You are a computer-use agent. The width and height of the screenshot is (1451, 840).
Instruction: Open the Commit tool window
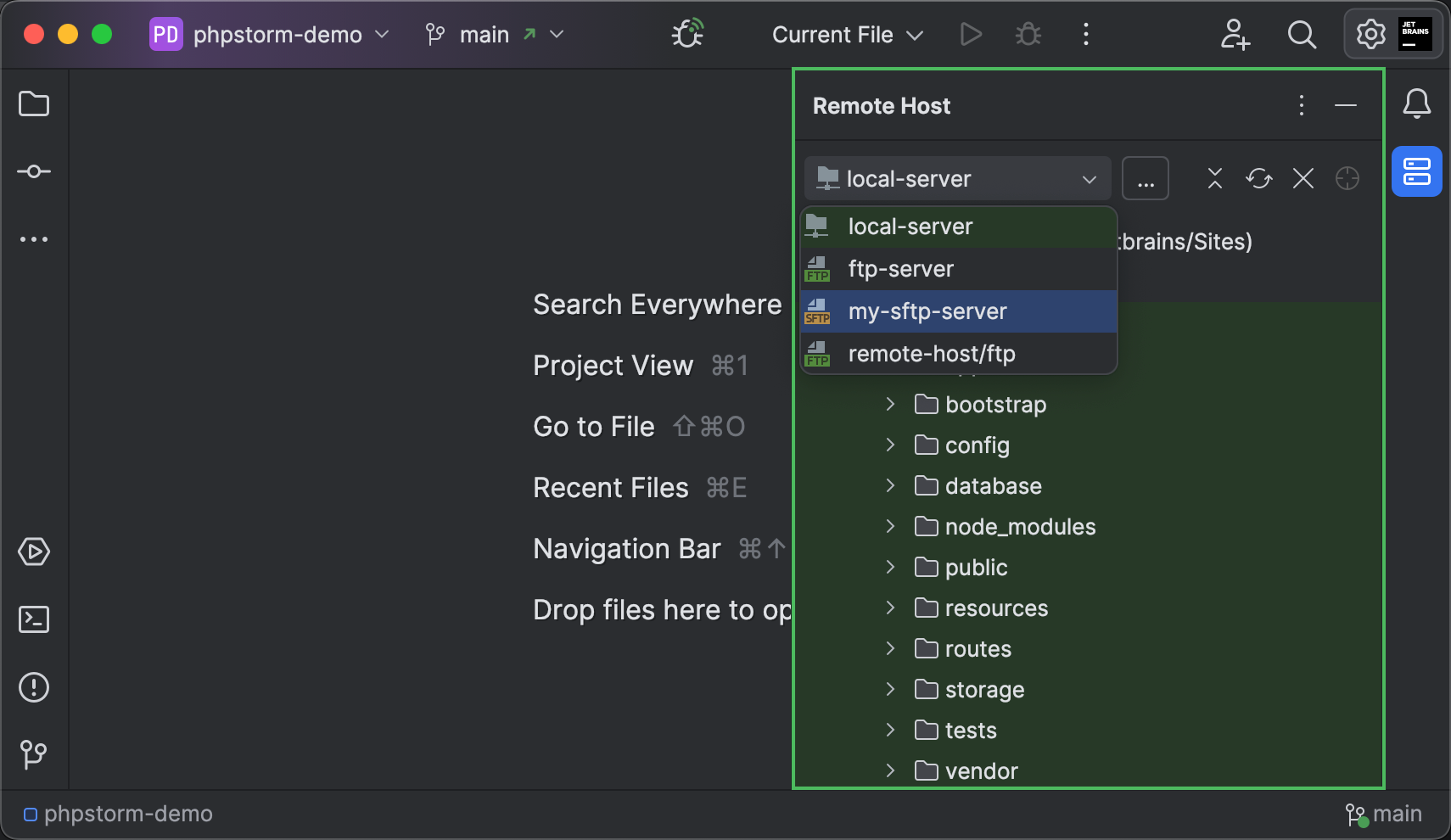pyautogui.click(x=34, y=171)
